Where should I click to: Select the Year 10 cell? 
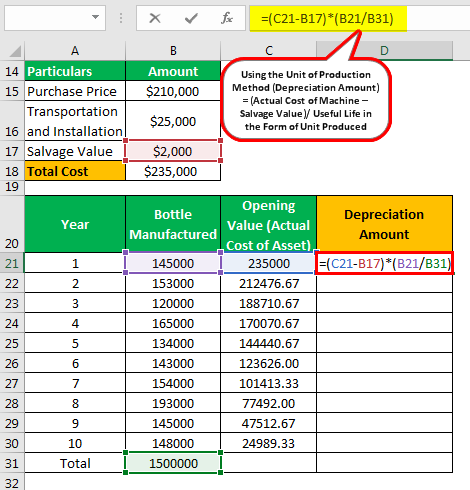[75, 443]
